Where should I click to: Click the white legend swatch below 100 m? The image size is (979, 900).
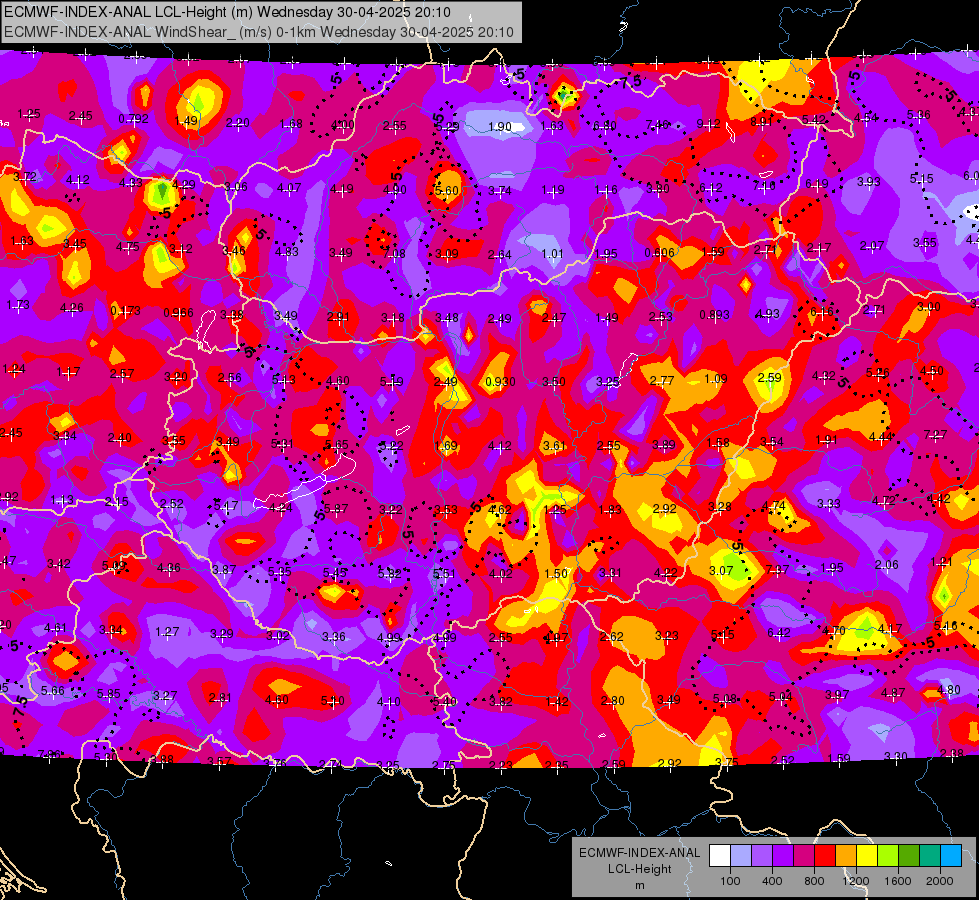coord(720,856)
